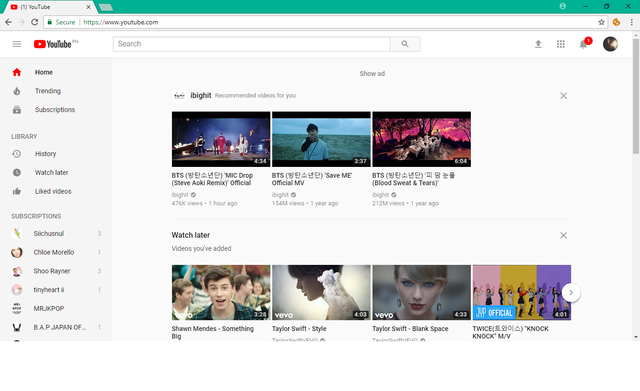Screen dimensions: 640x391
Task: Open the Chrome three-dot menu
Action: click(x=631, y=22)
